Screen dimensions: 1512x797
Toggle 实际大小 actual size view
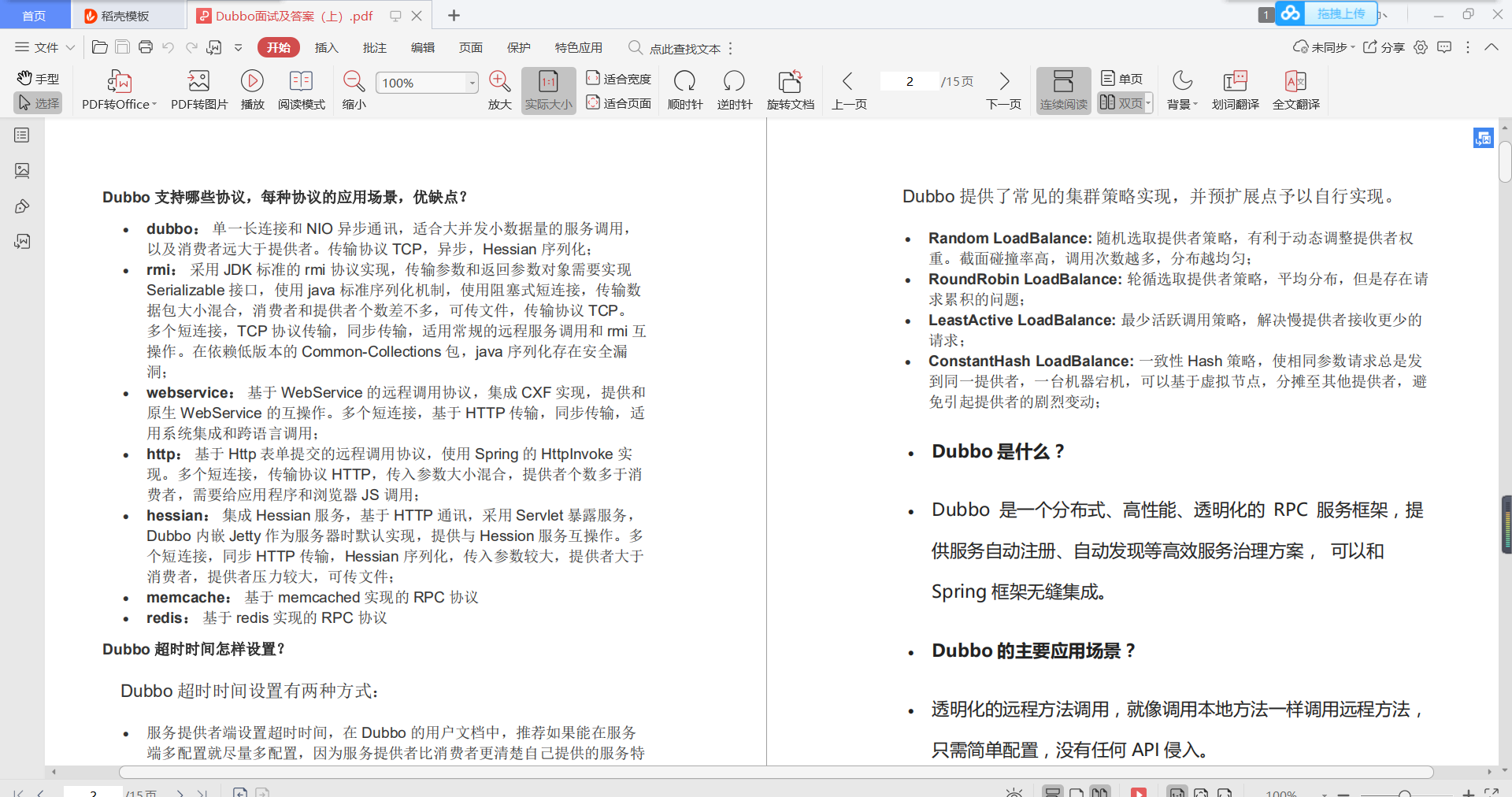point(548,91)
